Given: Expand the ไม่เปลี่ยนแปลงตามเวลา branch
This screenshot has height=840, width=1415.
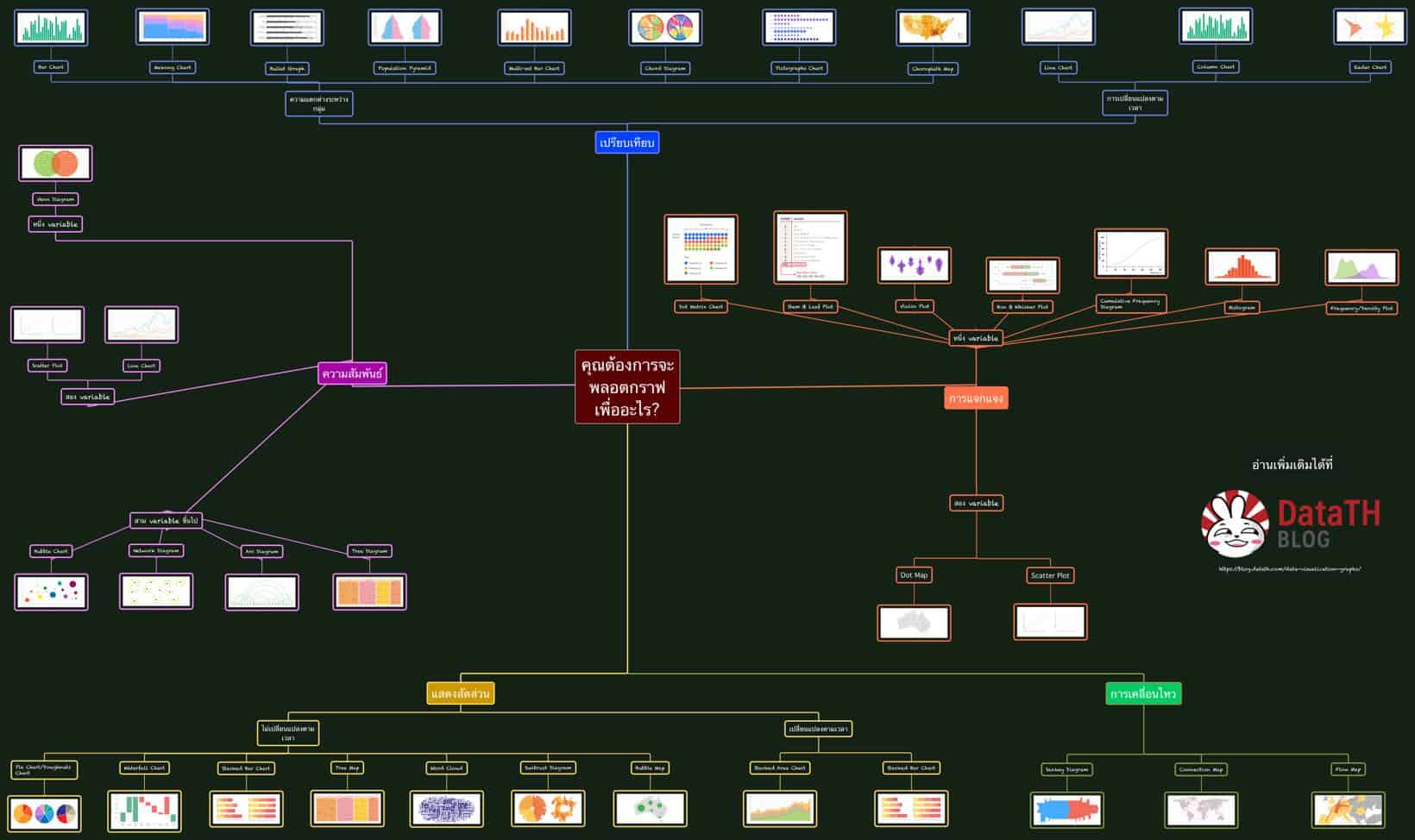Looking at the screenshot, I should (x=288, y=732).
